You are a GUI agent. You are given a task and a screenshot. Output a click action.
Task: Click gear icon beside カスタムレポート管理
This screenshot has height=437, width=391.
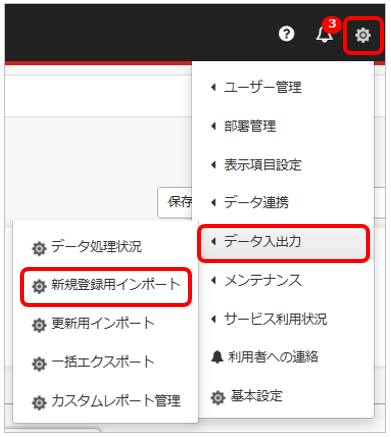(x=39, y=402)
